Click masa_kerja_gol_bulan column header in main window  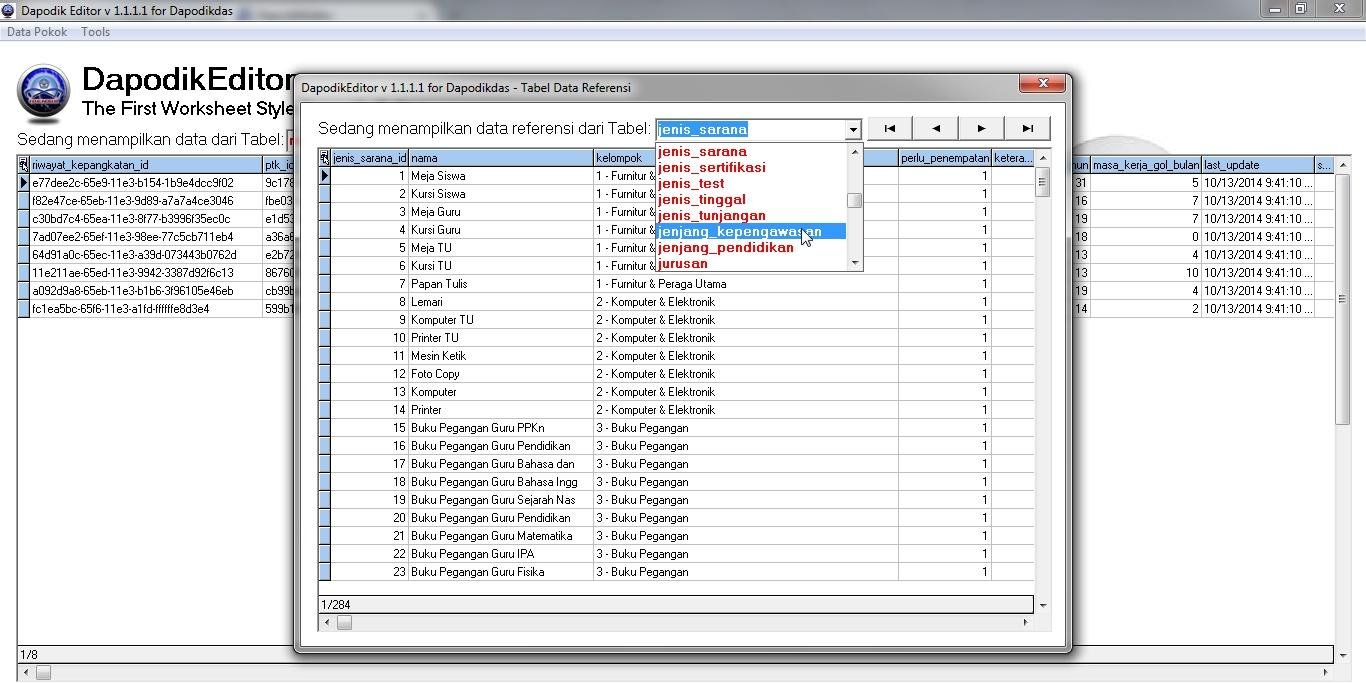click(1145, 165)
